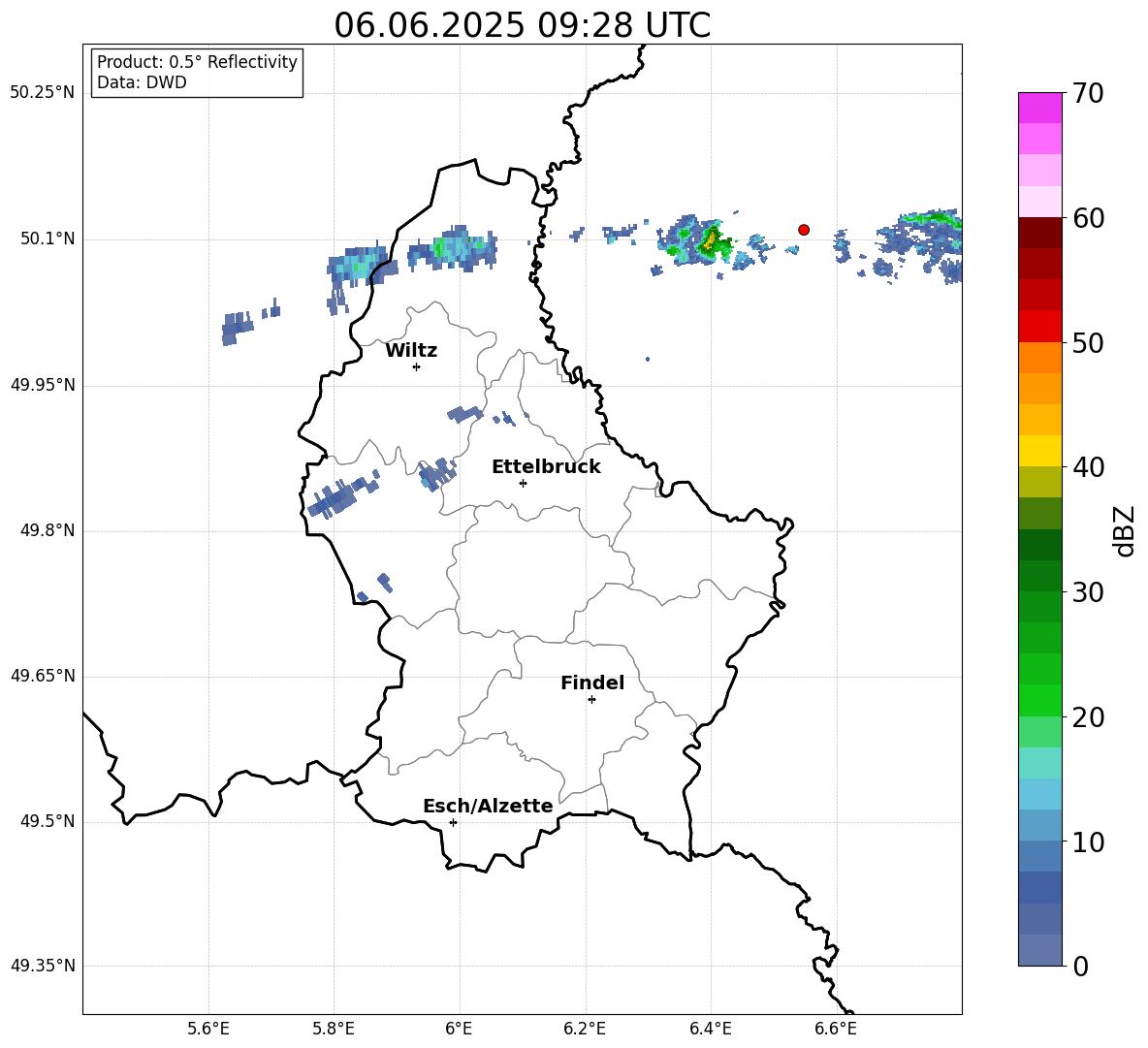Click the 70 colorbar tick label
This screenshot has width=1148, height=1048.
[x=1087, y=94]
